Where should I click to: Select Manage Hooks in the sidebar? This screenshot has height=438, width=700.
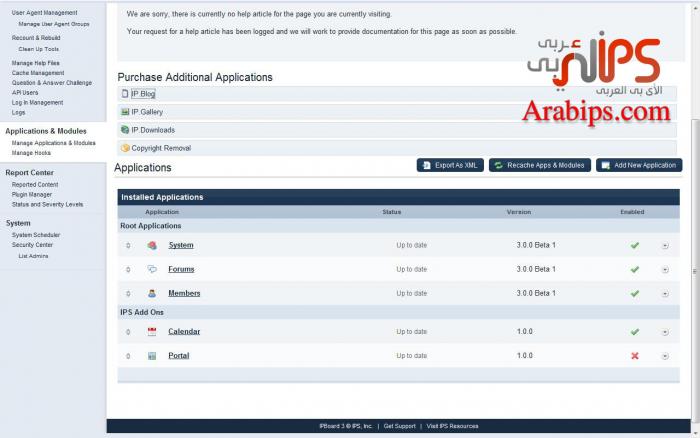click(x=31, y=153)
